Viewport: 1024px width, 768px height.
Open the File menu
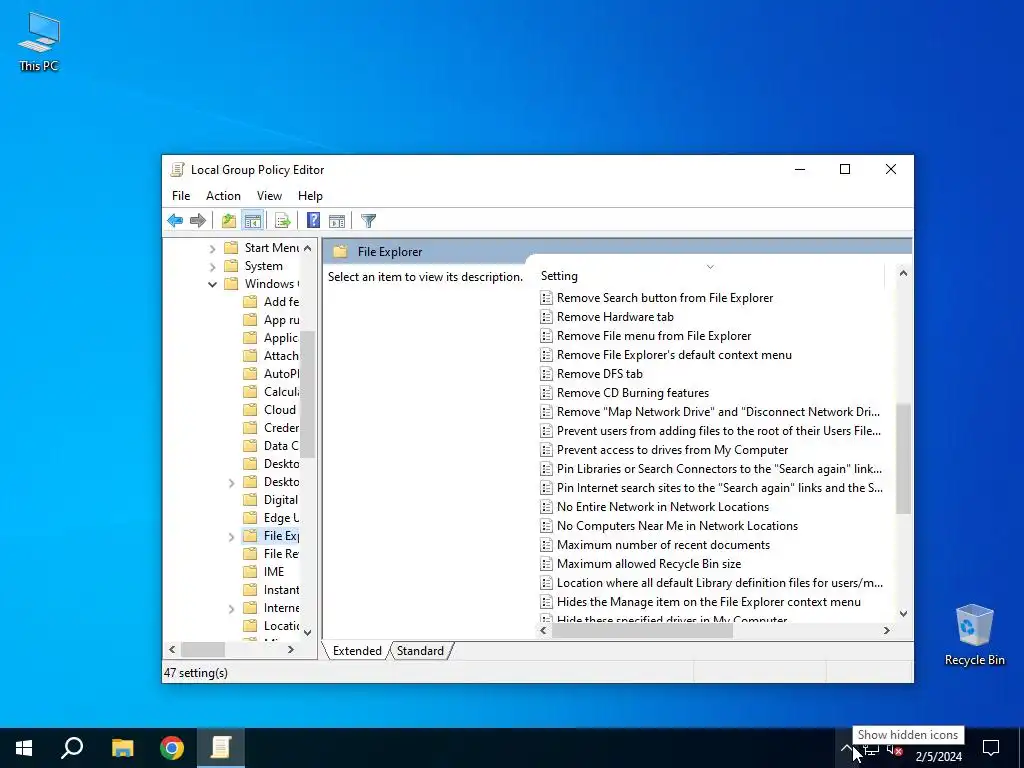181,196
